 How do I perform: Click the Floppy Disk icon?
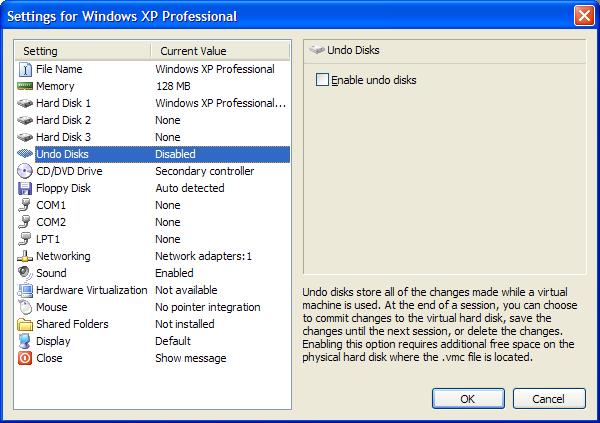[25, 188]
